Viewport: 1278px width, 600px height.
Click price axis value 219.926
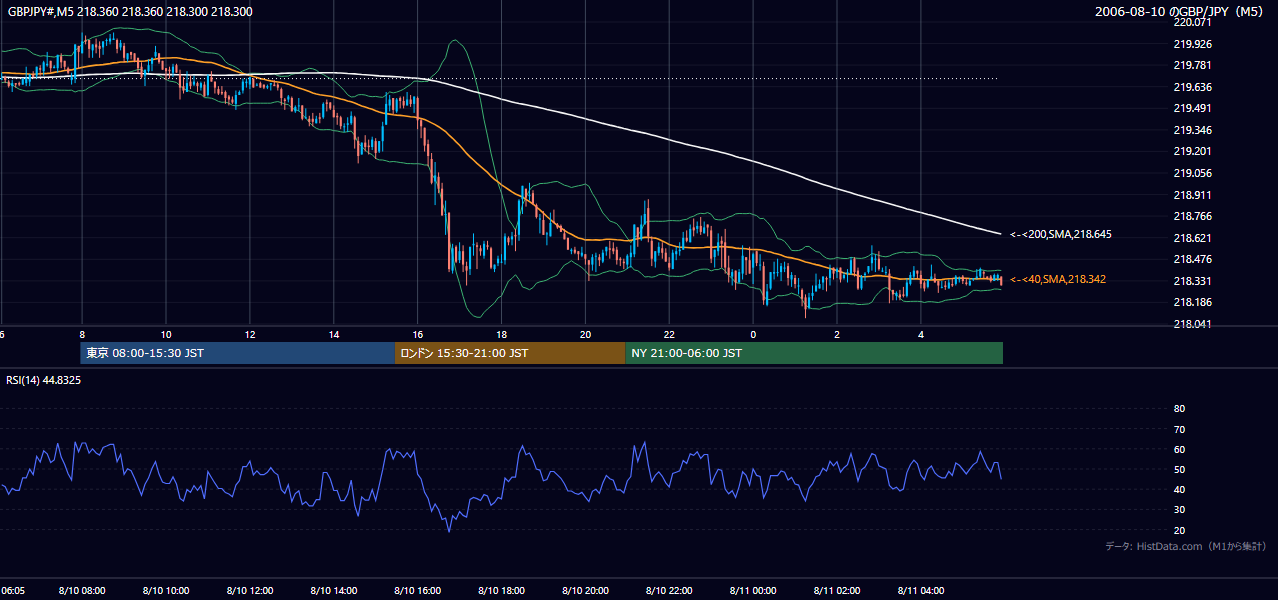[x=1193, y=44]
